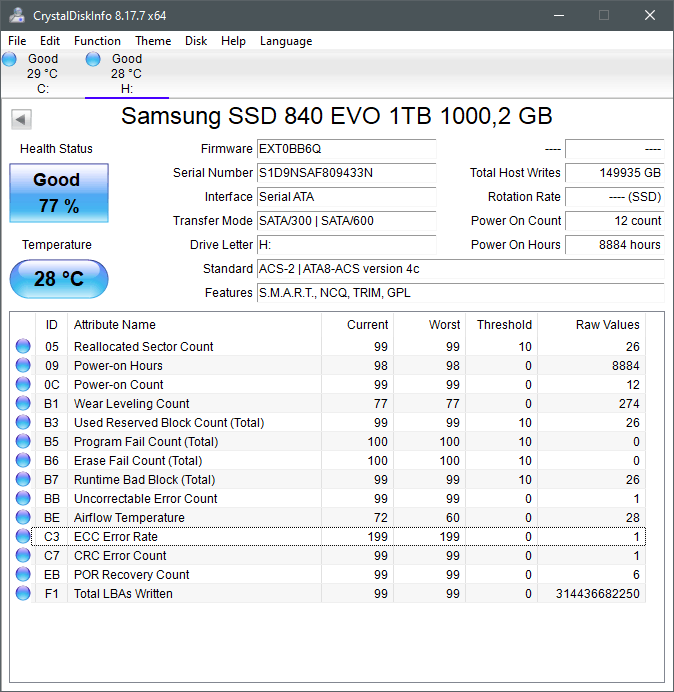
Task: Click the Worst column header
Action: [429, 325]
